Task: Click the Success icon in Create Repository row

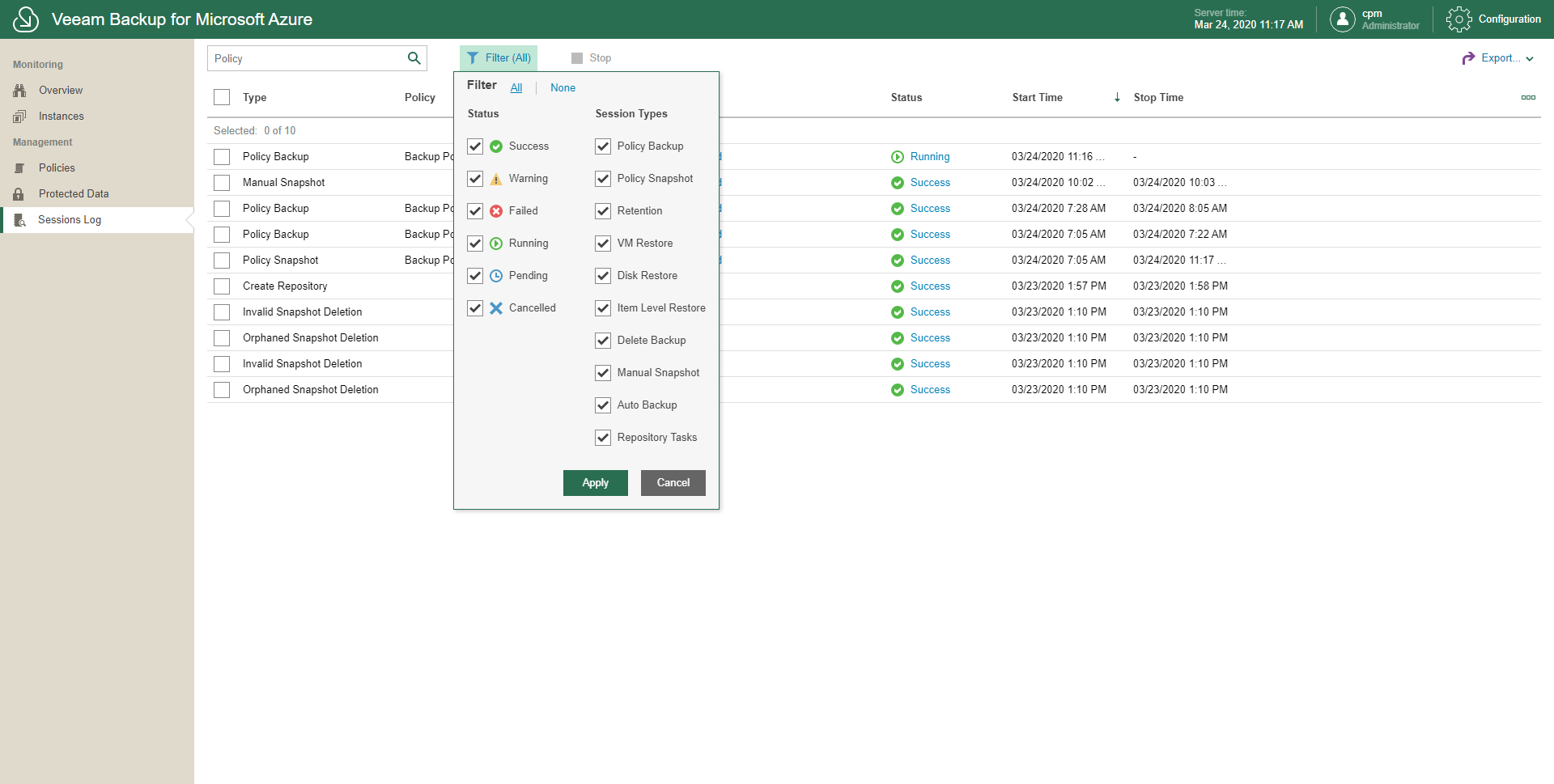Action: (898, 286)
